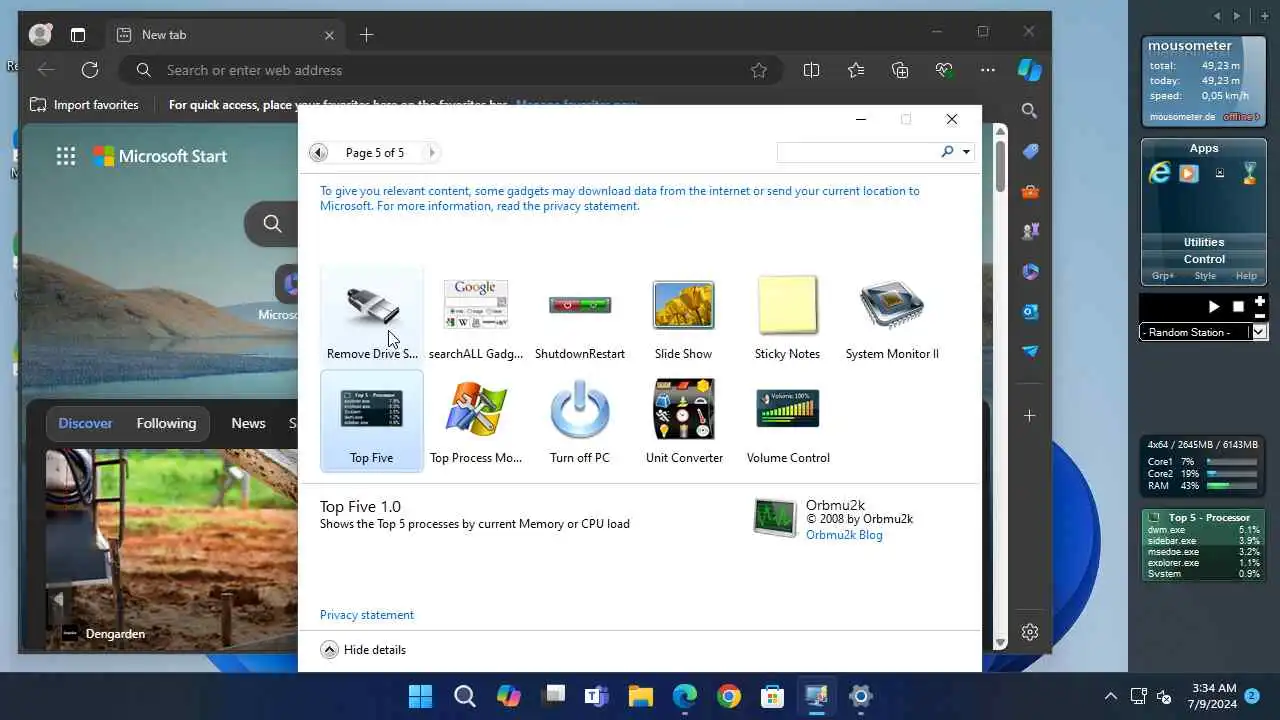Image resolution: width=1280 pixels, height=720 pixels.
Task: Open Windows Start menu
Action: click(x=420, y=696)
